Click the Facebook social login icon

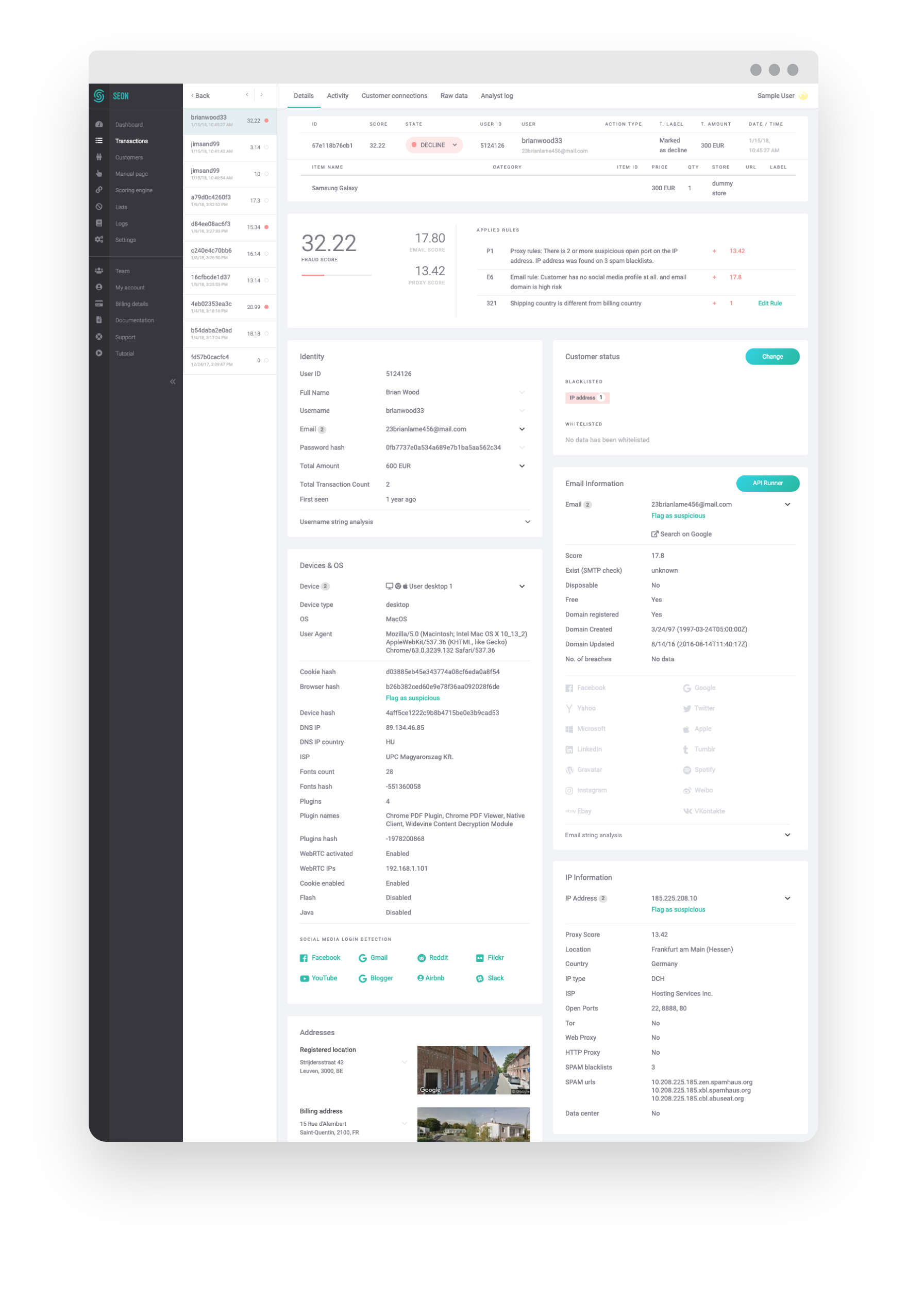click(304, 958)
